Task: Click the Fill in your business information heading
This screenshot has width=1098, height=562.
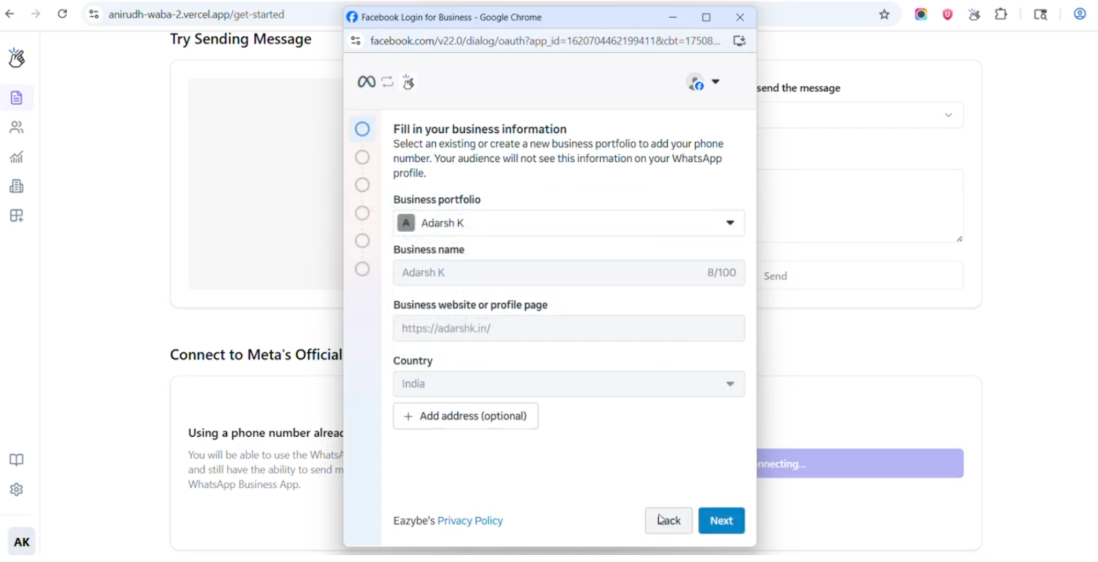Action: pos(480,129)
